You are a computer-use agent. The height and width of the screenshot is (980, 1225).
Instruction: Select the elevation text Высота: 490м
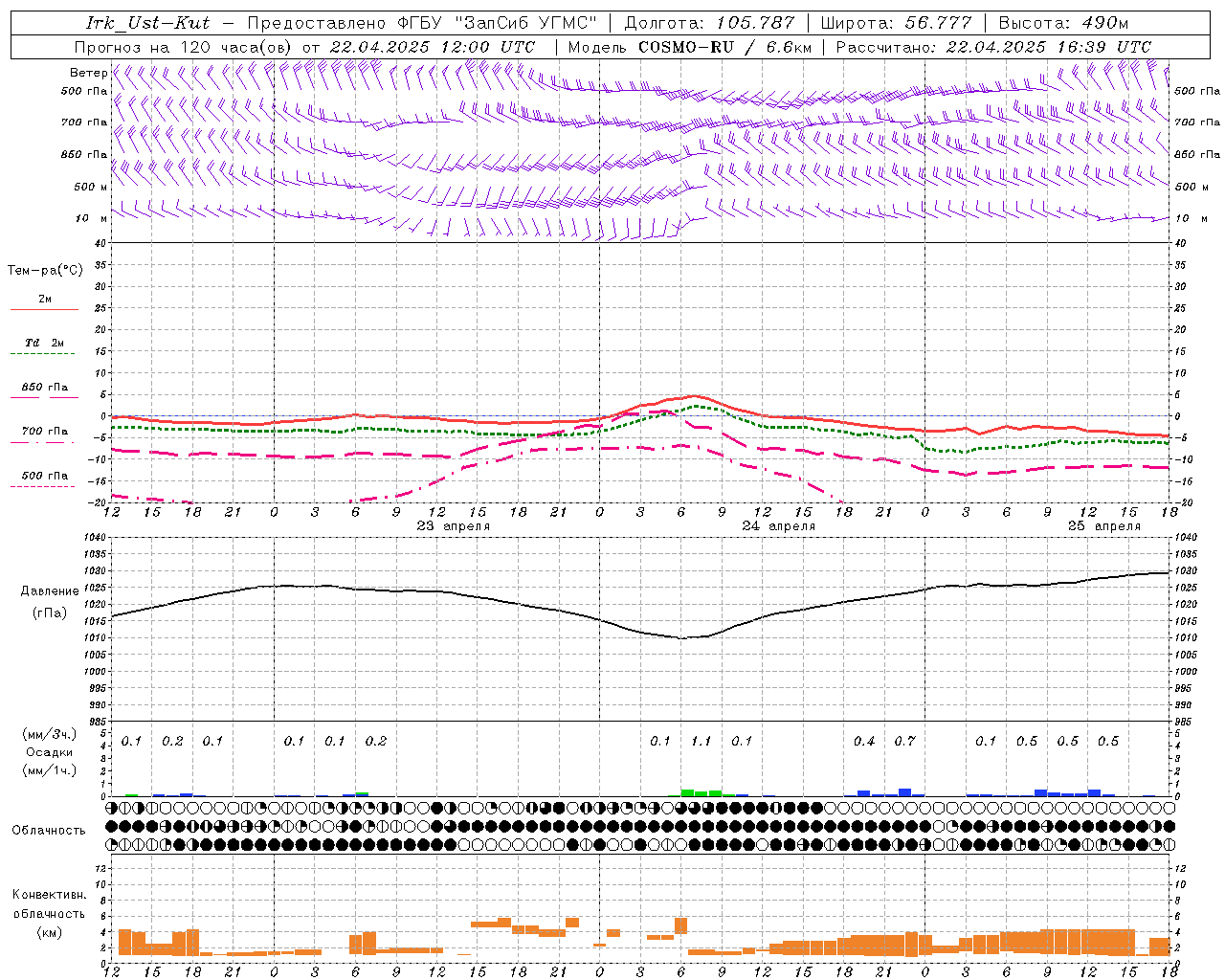pyautogui.click(x=1063, y=23)
